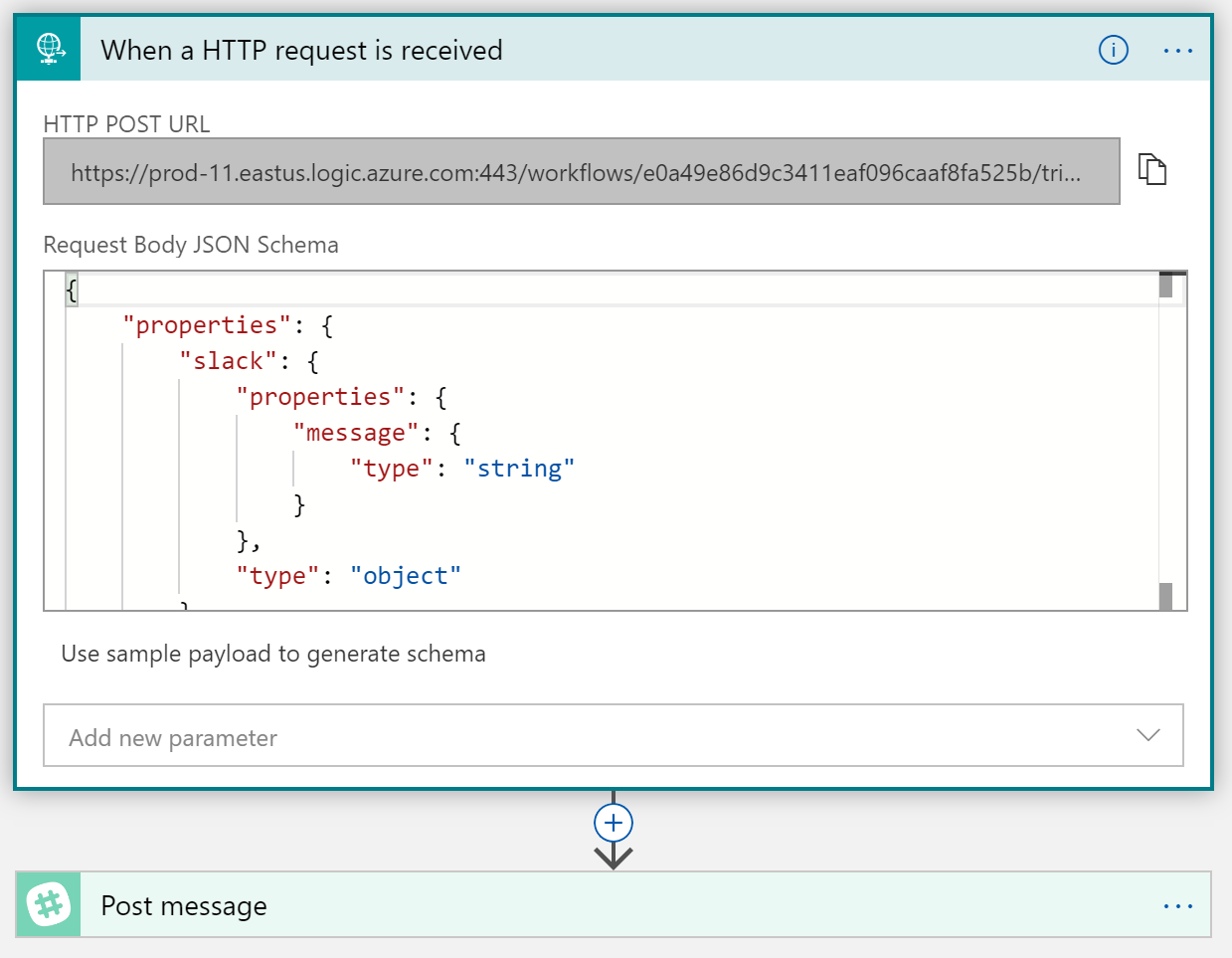Open the Add new parameter dropdown
The image size is (1232, 958).
pos(614,735)
